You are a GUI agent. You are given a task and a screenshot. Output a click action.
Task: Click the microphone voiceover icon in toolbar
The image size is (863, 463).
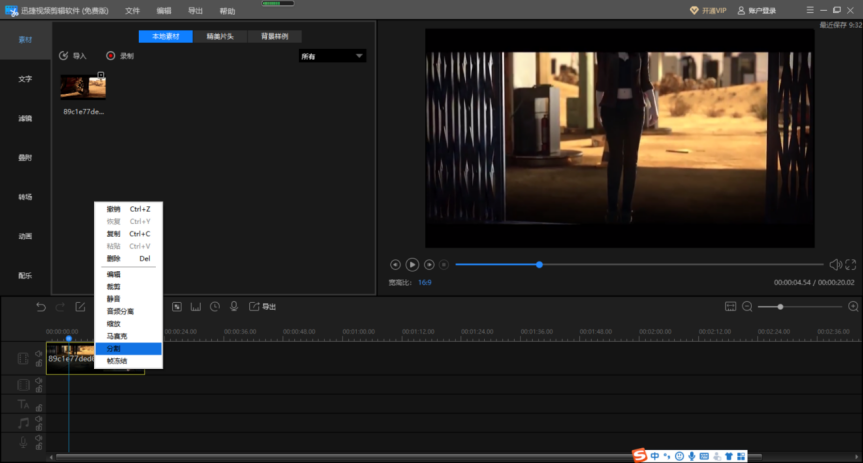click(234, 307)
